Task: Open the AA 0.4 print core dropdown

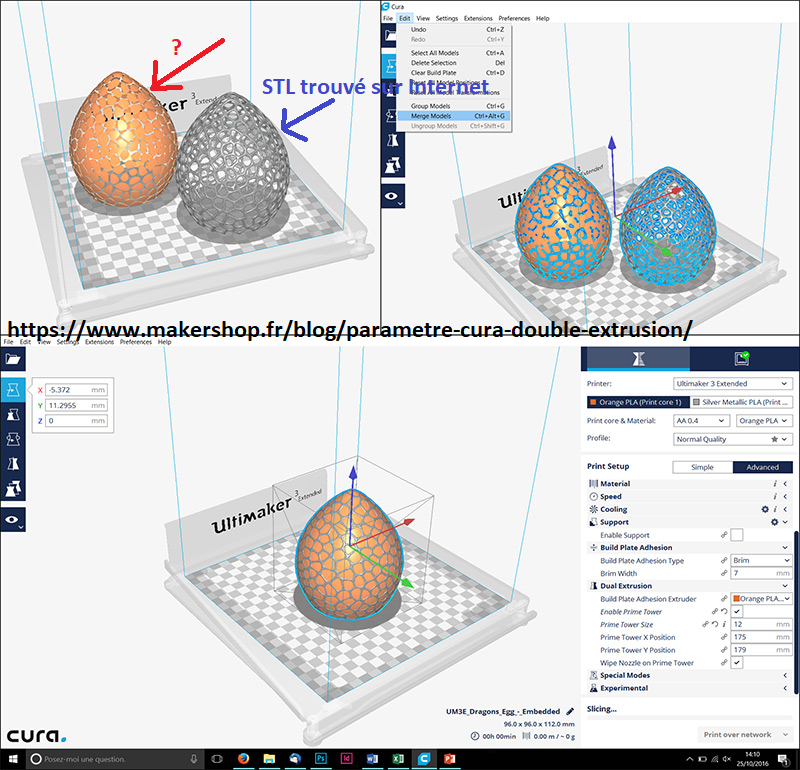Action: click(x=700, y=420)
